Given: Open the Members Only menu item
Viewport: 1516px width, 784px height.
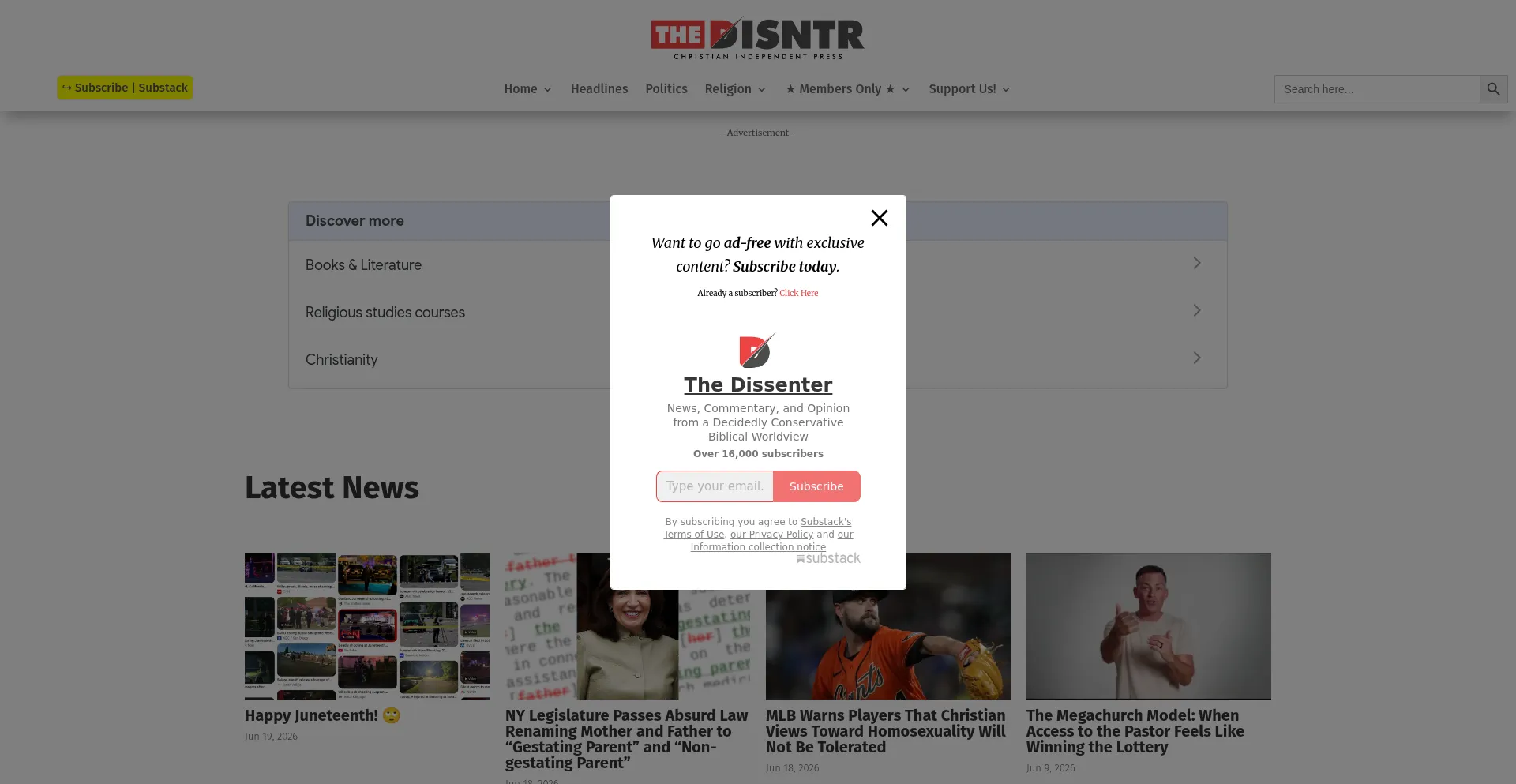Looking at the screenshot, I should (x=840, y=89).
